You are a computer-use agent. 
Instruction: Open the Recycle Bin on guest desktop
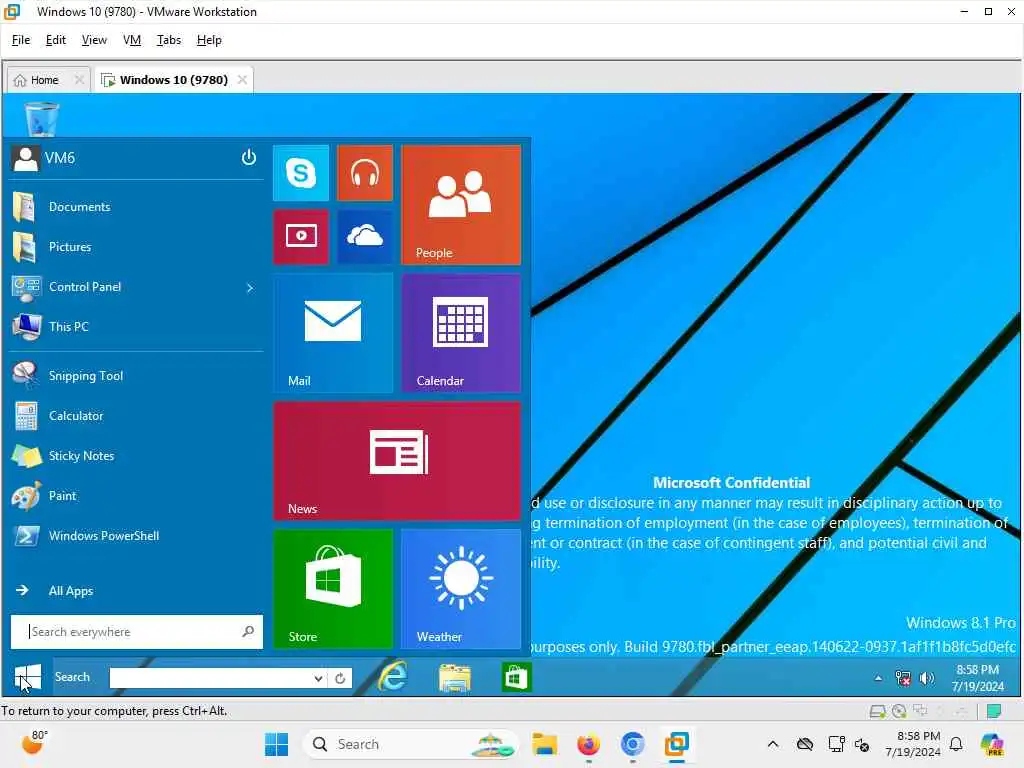(41, 120)
